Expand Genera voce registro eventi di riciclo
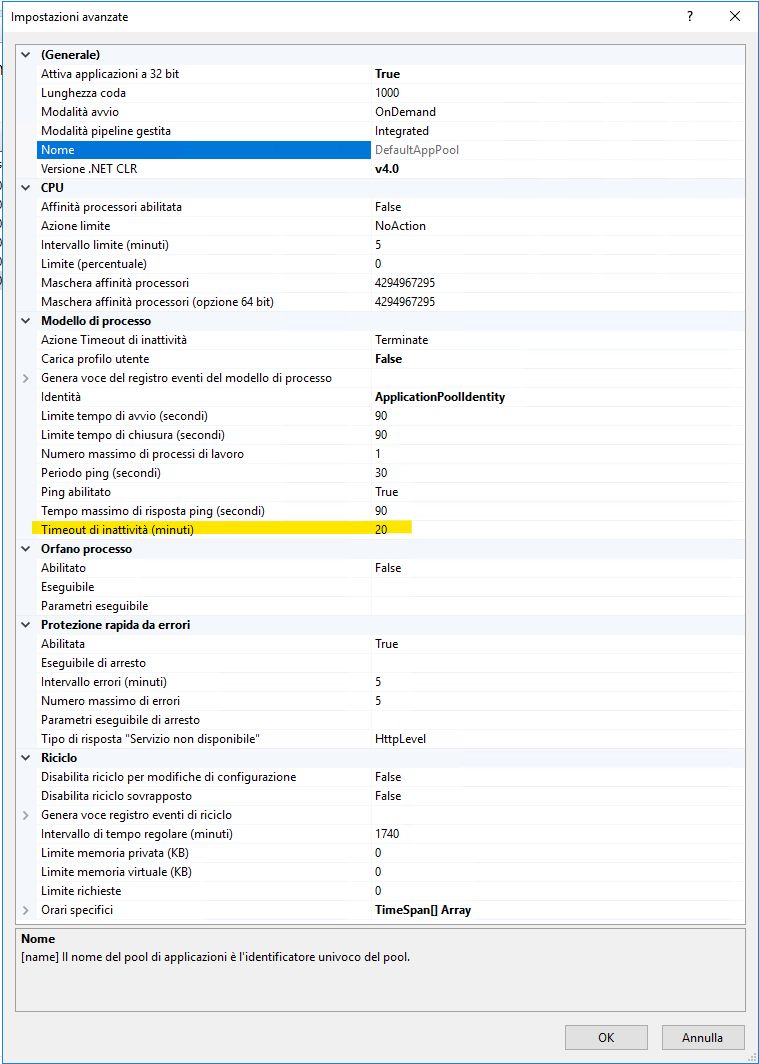Screen dimensions: 759x1064 coord(26,815)
